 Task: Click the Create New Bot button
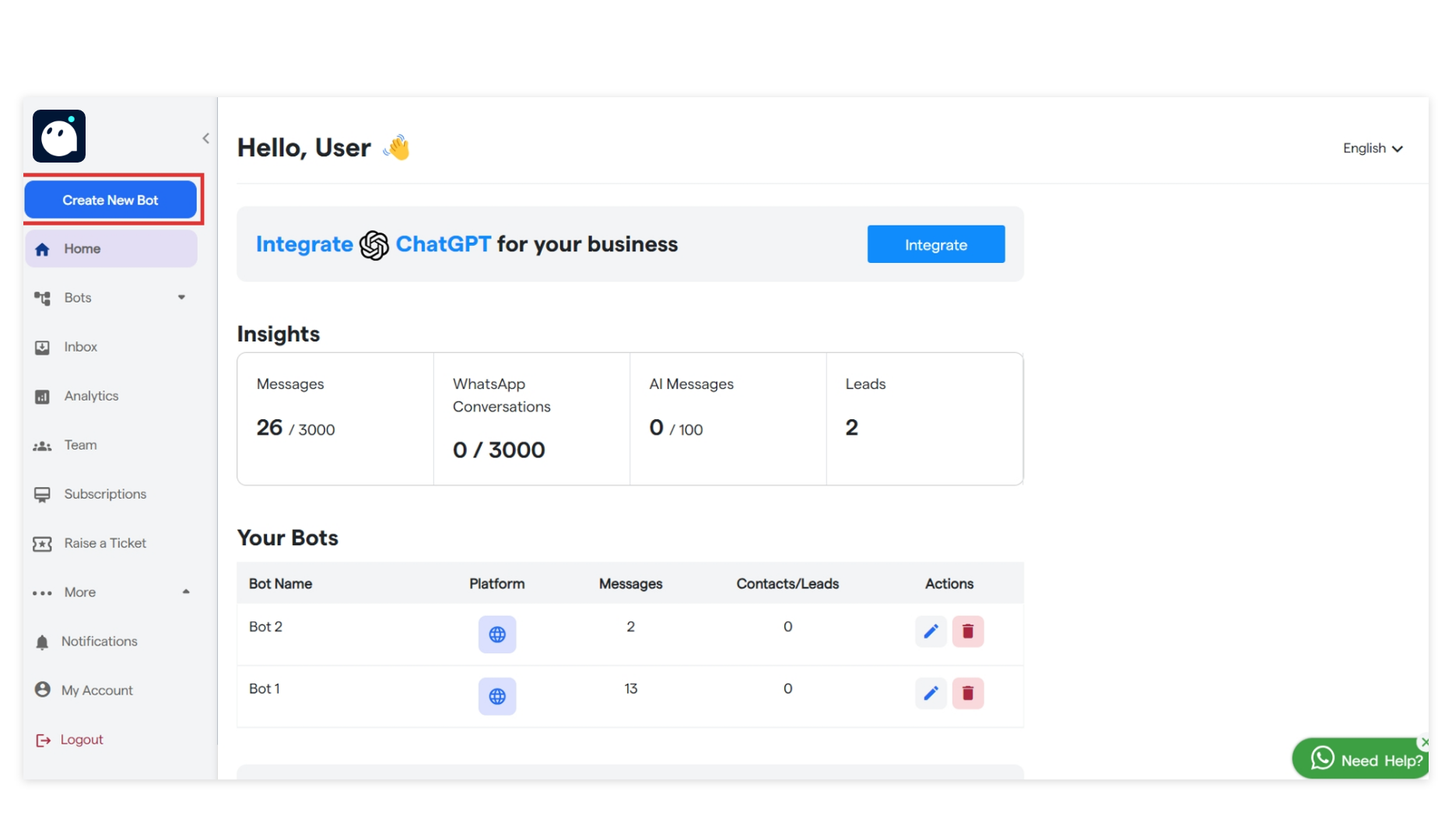[x=110, y=199]
